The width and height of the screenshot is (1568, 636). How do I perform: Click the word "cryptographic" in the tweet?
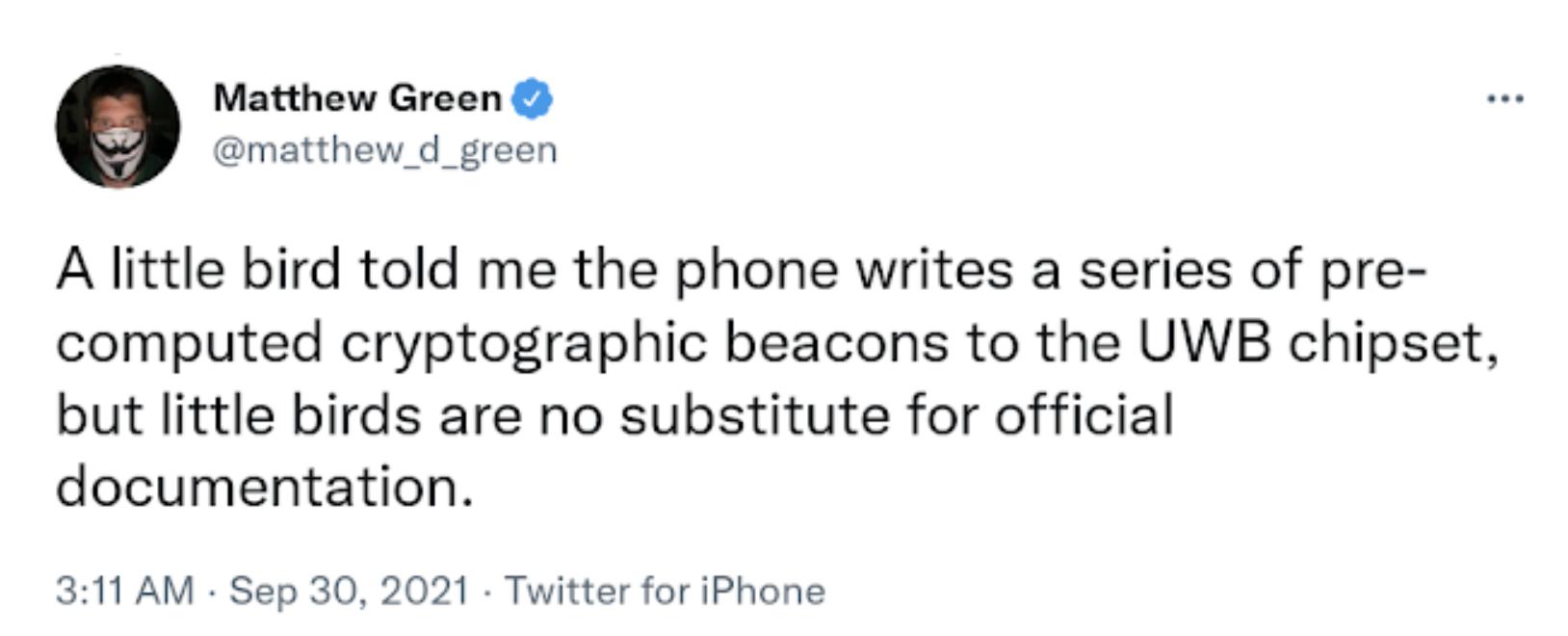(524, 344)
